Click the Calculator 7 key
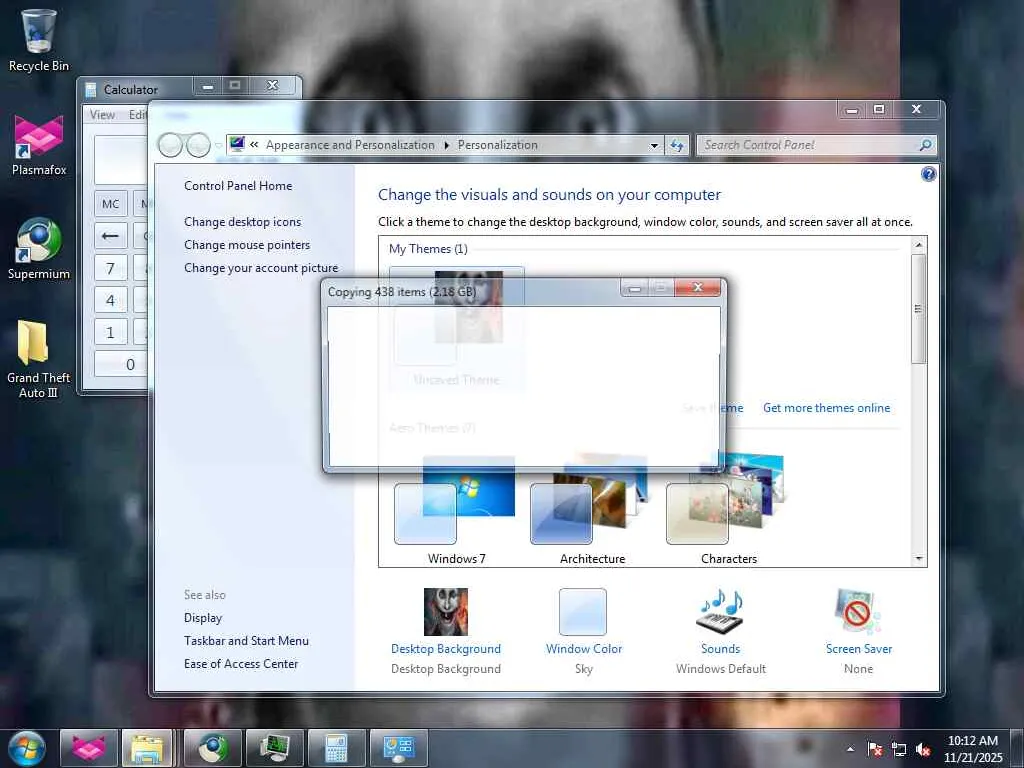This screenshot has height=768, width=1024. (x=110, y=268)
